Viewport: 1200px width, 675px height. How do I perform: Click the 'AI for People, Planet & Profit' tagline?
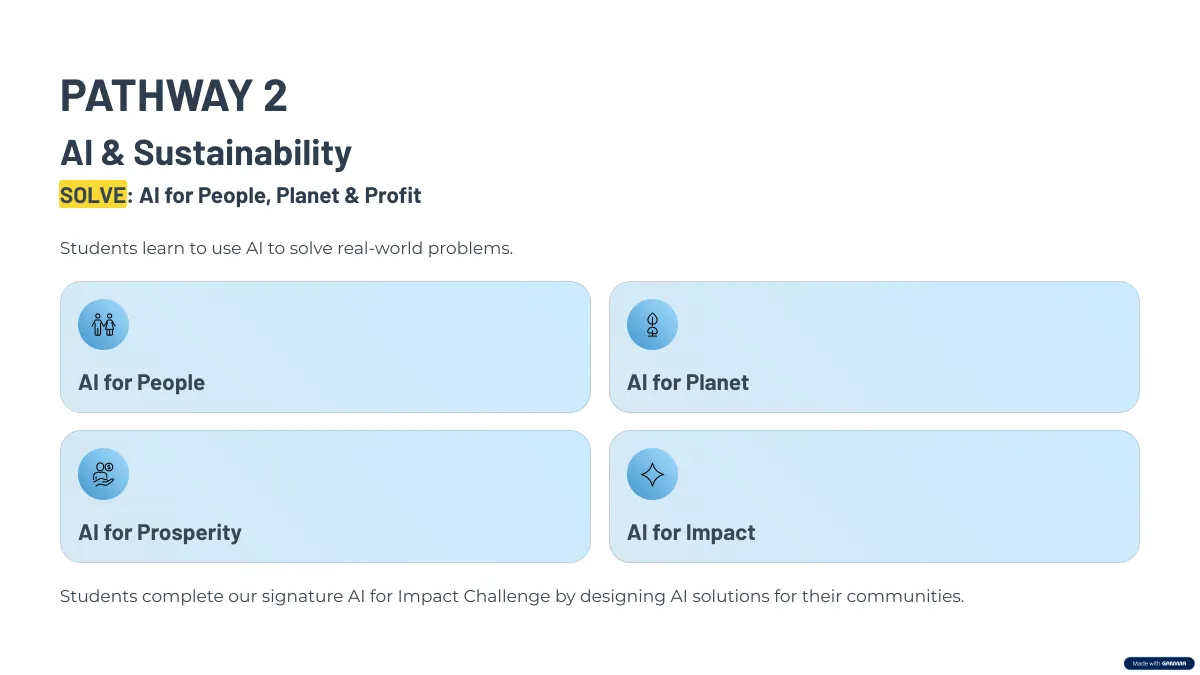[x=280, y=196]
